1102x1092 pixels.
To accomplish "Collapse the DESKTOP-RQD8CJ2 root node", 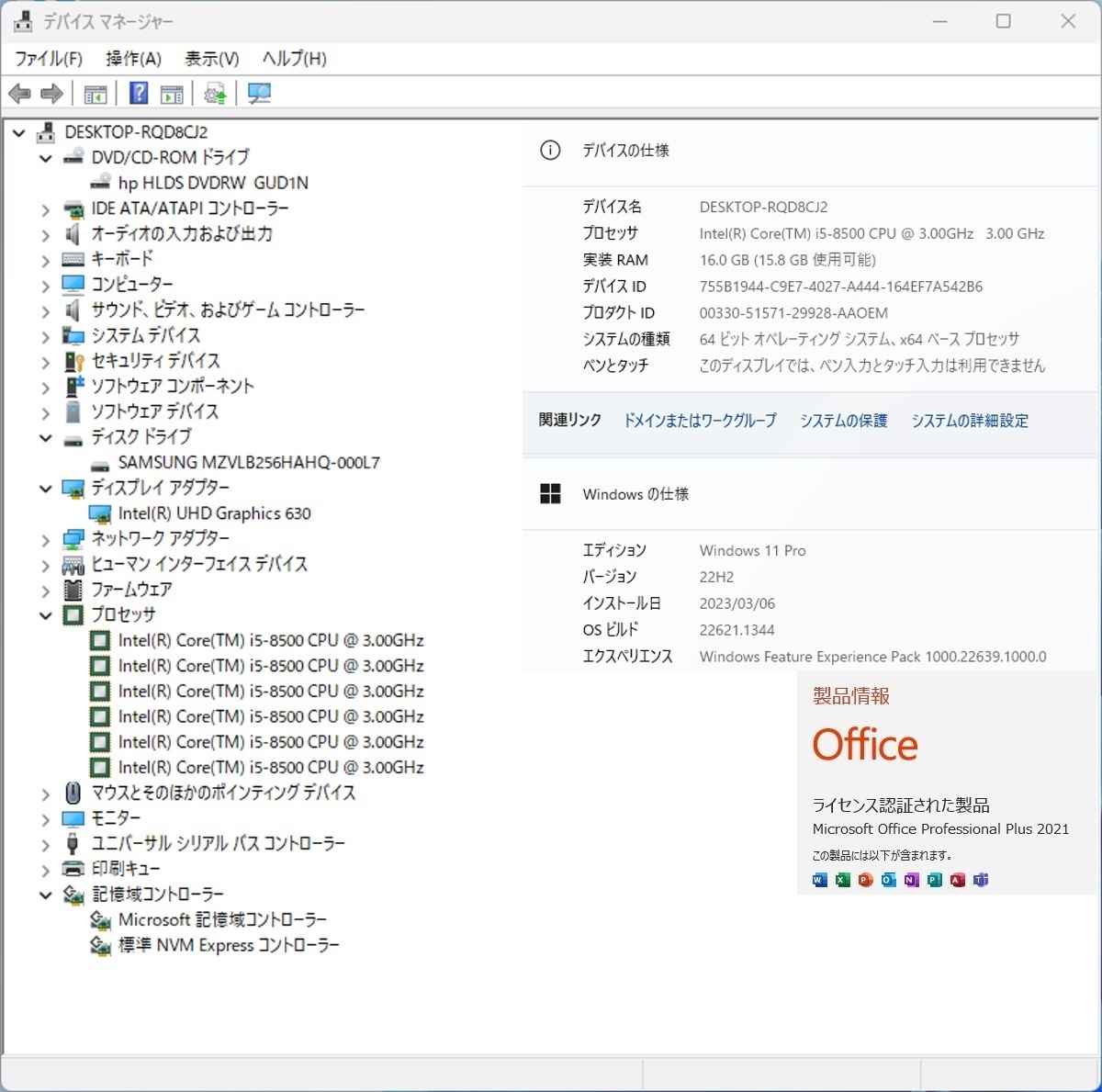I will (18, 133).
